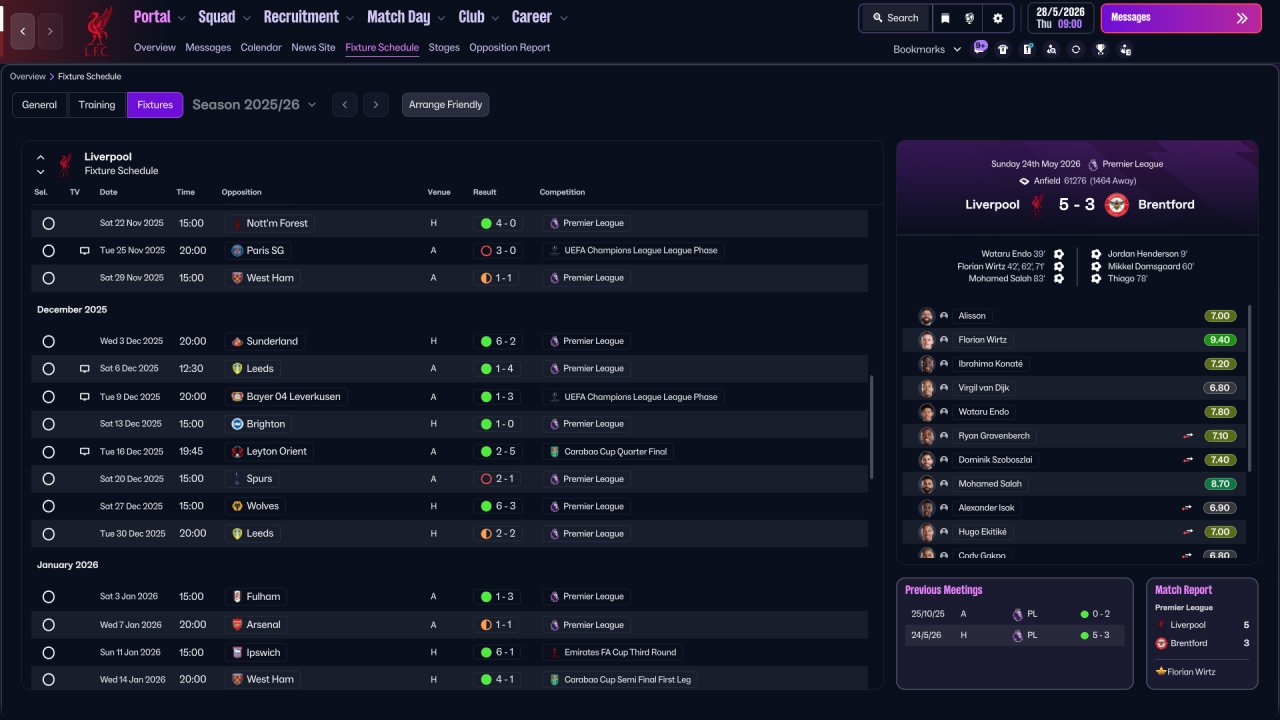Open the trophy bookmark icon
The width and height of the screenshot is (1280, 720).
coord(1100,49)
